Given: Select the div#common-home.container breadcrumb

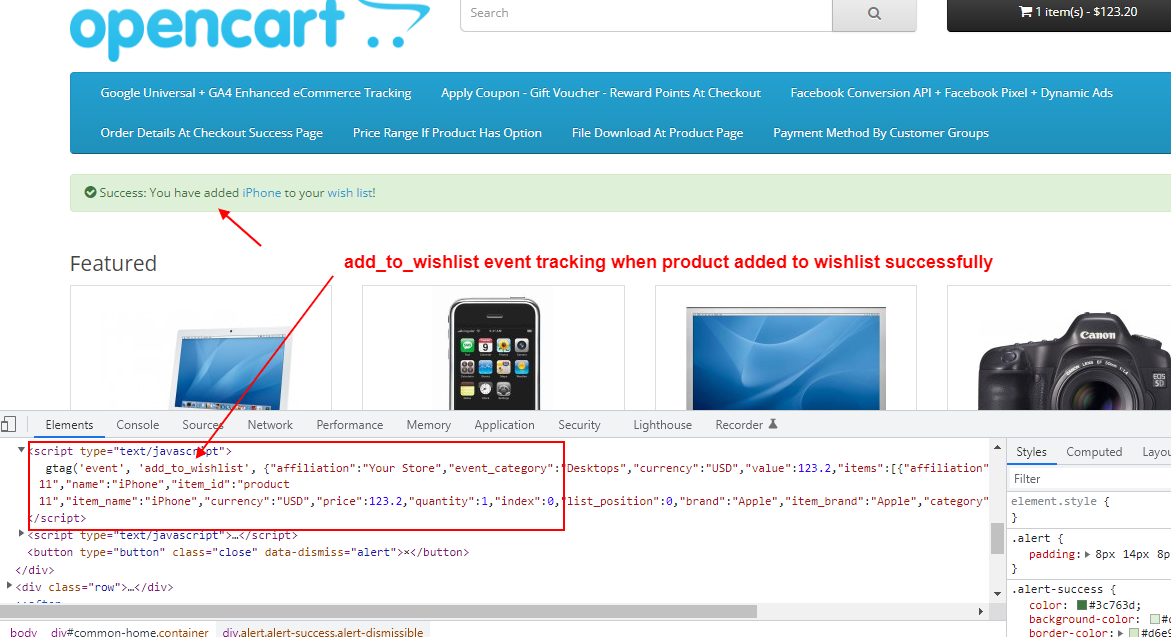Looking at the screenshot, I should pos(129,632).
